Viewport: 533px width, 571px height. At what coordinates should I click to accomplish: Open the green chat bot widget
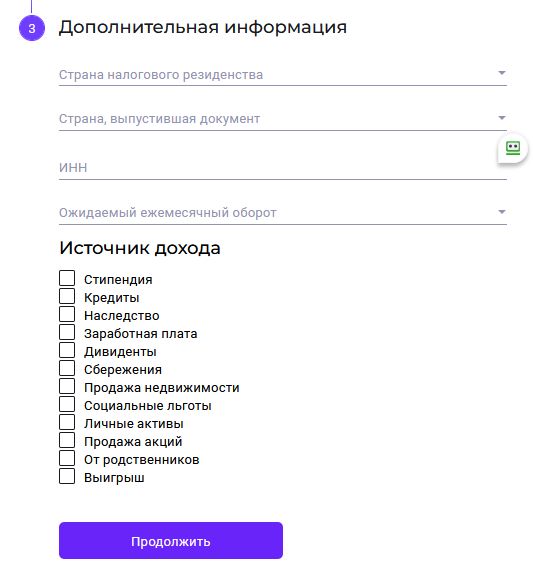tap(513, 148)
